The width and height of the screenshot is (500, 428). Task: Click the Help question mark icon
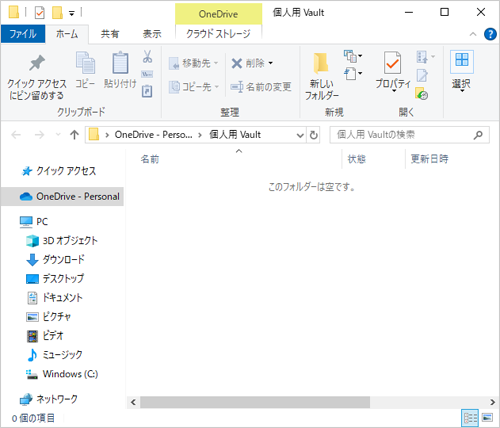(490, 34)
